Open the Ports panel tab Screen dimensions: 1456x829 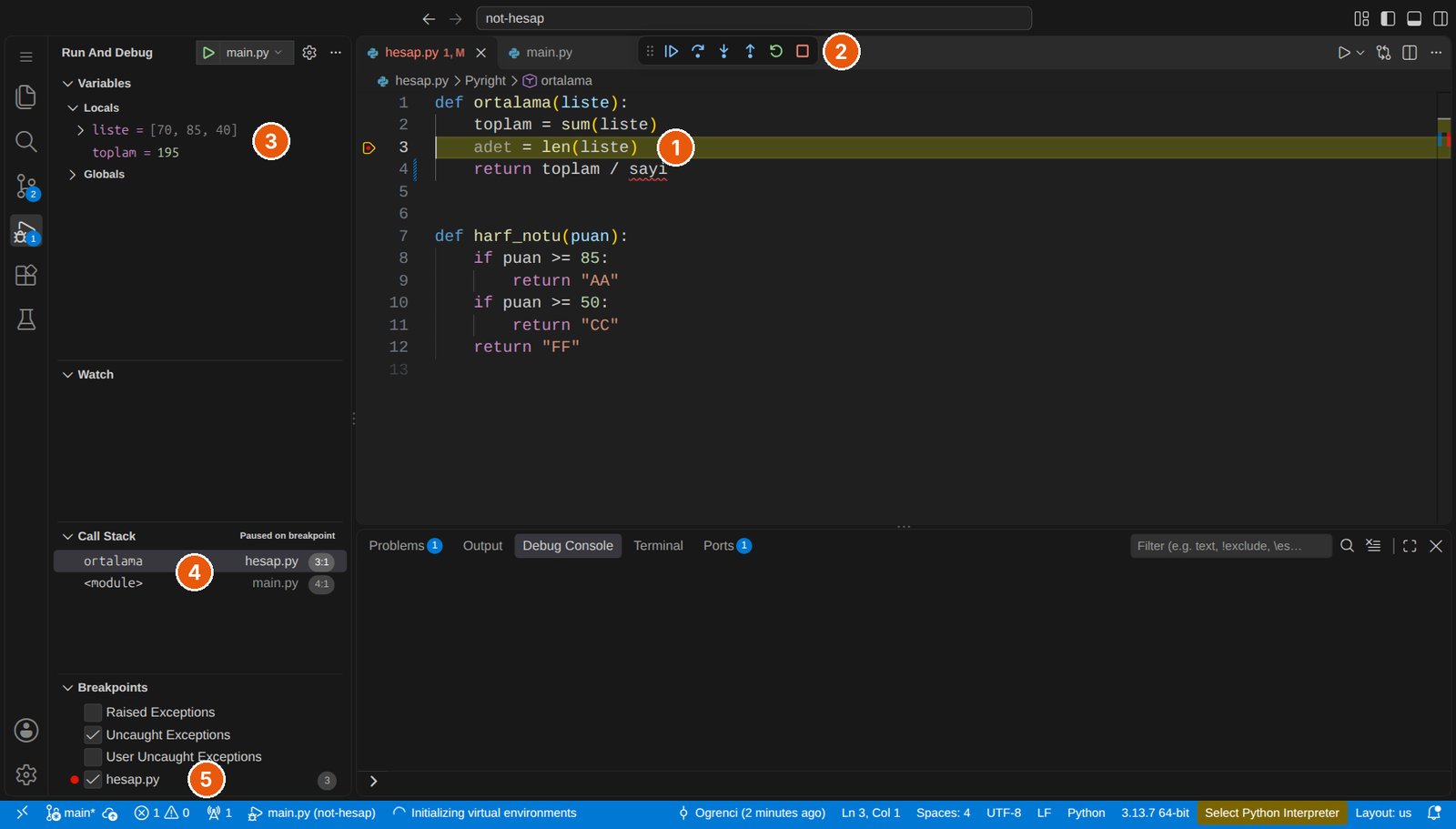click(x=726, y=546)
